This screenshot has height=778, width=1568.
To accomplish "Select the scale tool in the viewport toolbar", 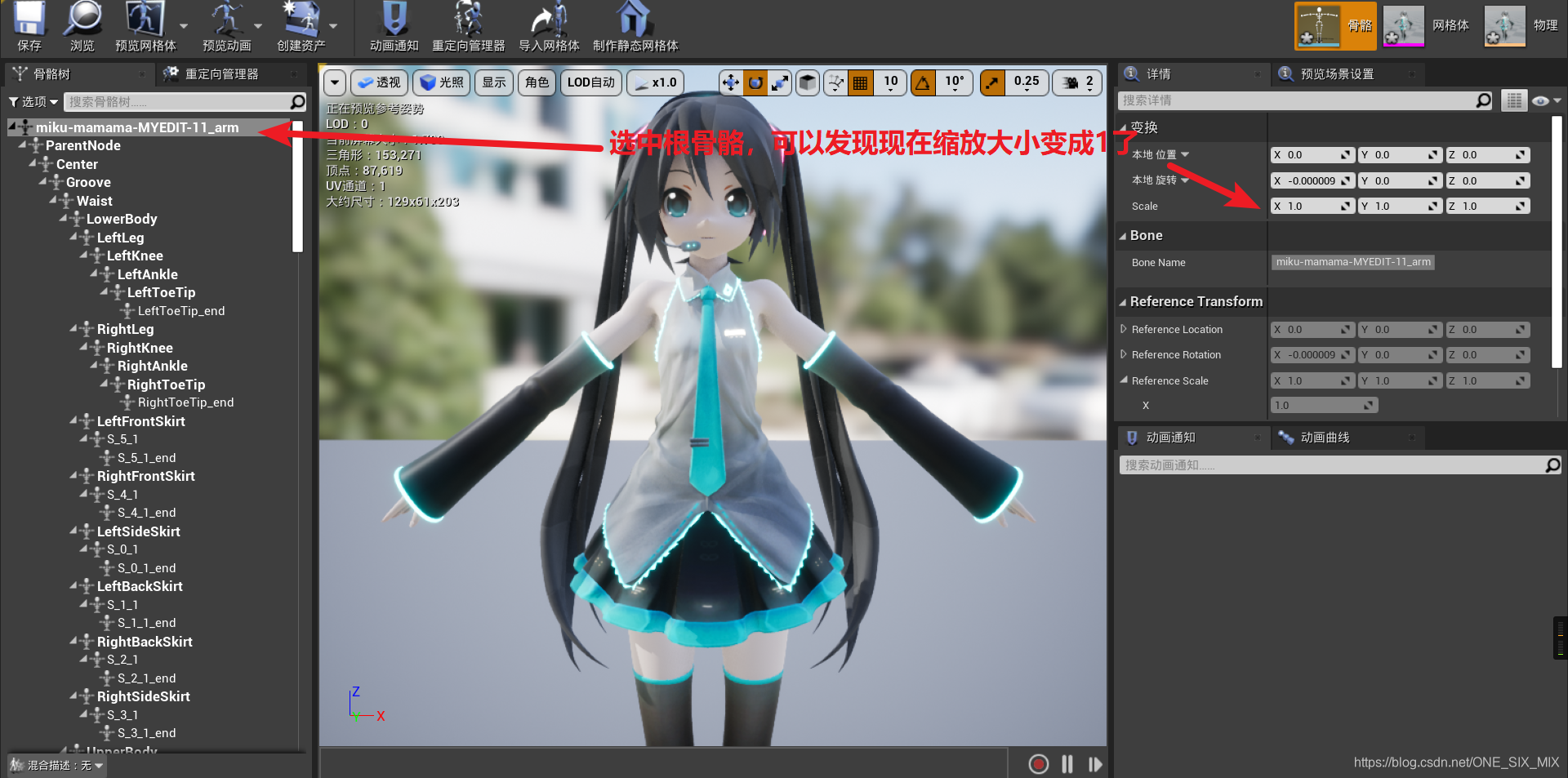I will [781, 82].
